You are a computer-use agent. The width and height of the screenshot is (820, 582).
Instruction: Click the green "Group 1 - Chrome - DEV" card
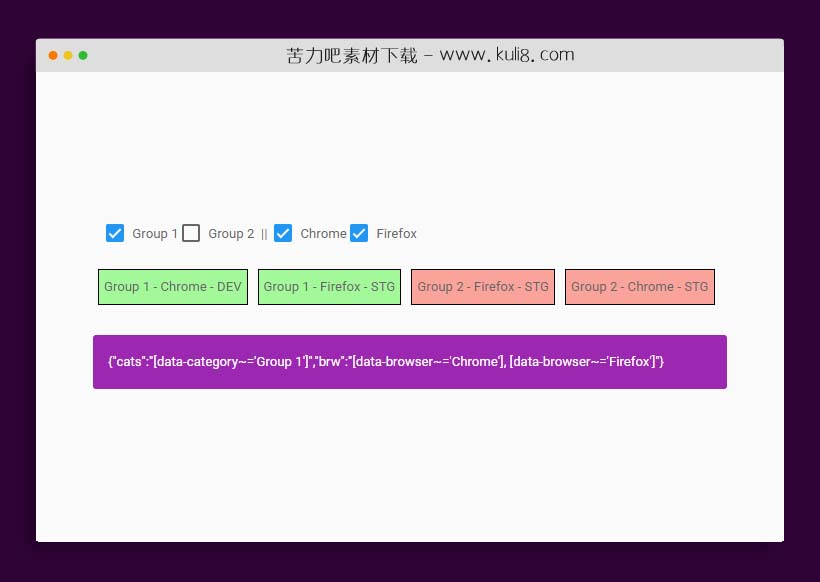(x=172, y=287)
